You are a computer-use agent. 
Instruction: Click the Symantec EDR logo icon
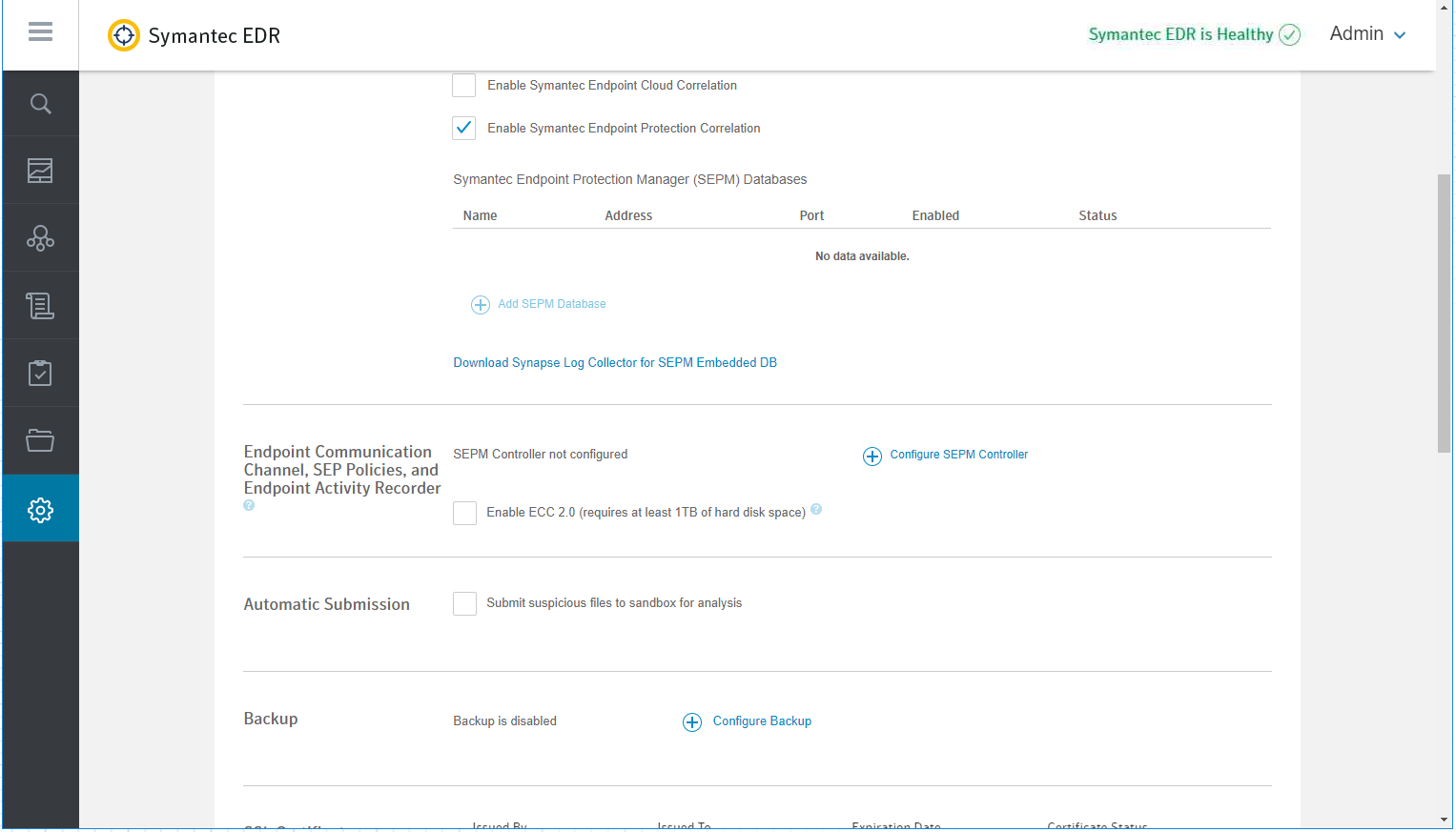tap(123, 34)
